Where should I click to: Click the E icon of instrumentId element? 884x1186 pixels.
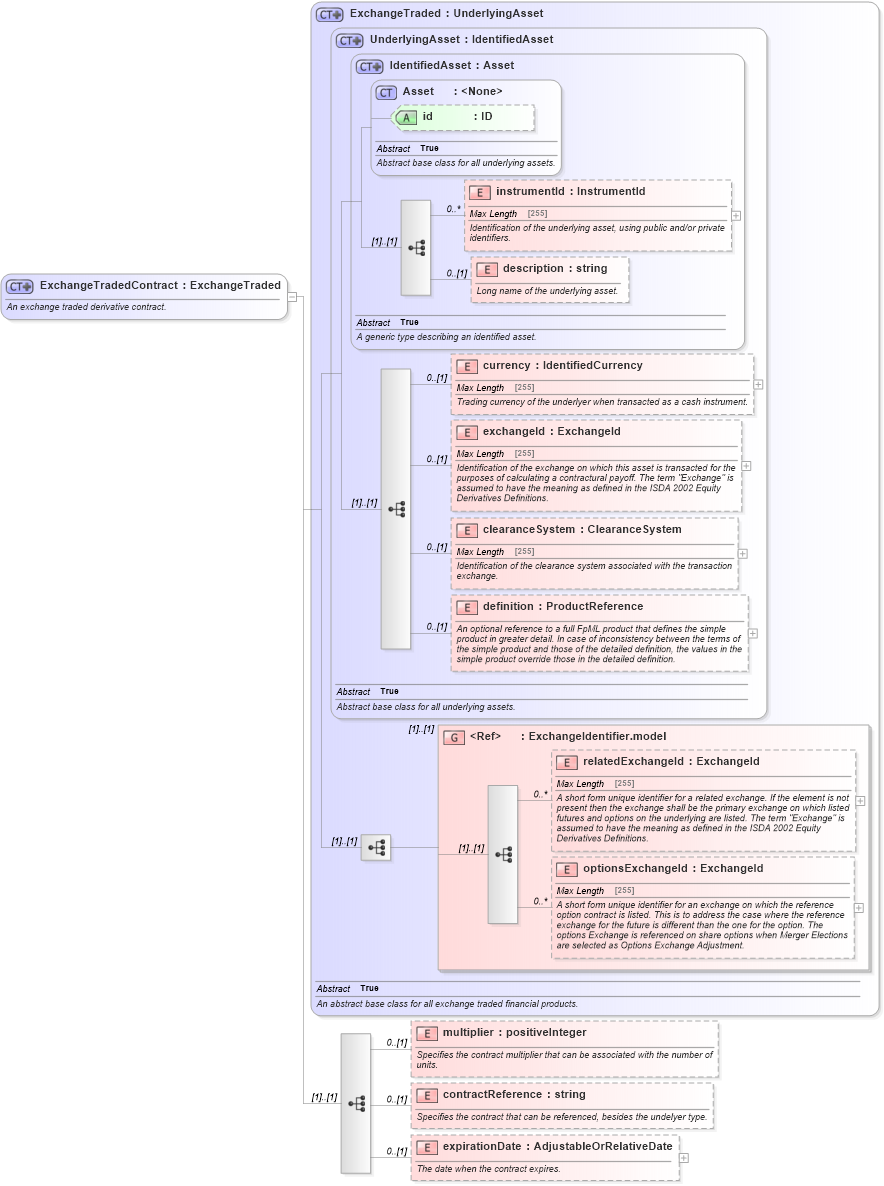pos(479,192)
